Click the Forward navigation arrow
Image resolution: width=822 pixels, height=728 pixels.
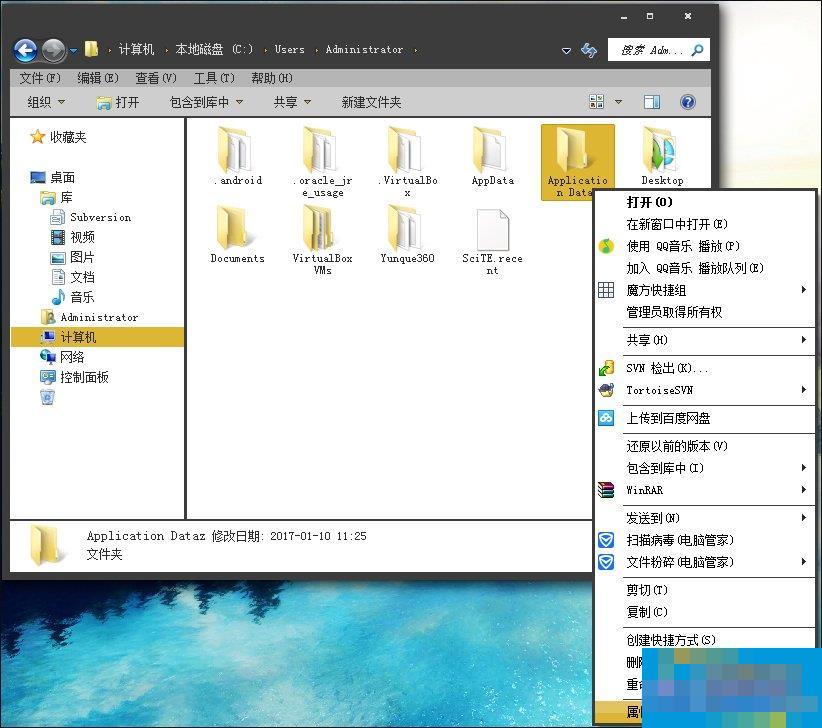(53, 50)
